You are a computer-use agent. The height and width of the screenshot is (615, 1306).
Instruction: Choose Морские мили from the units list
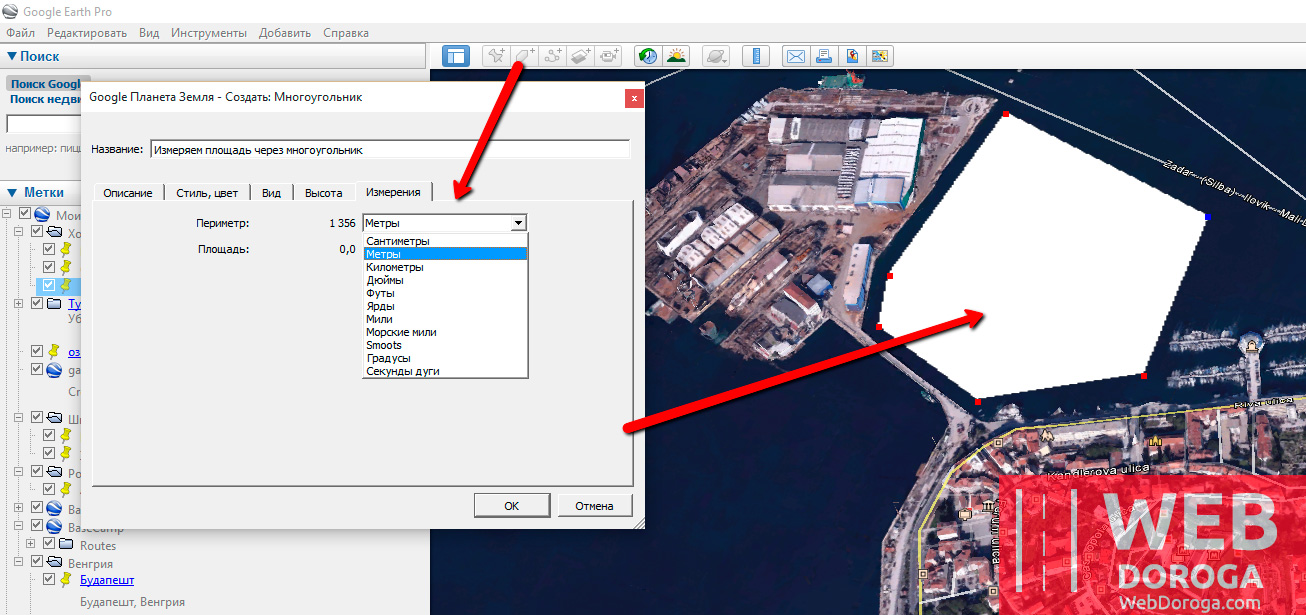click(x=445, y=332)
